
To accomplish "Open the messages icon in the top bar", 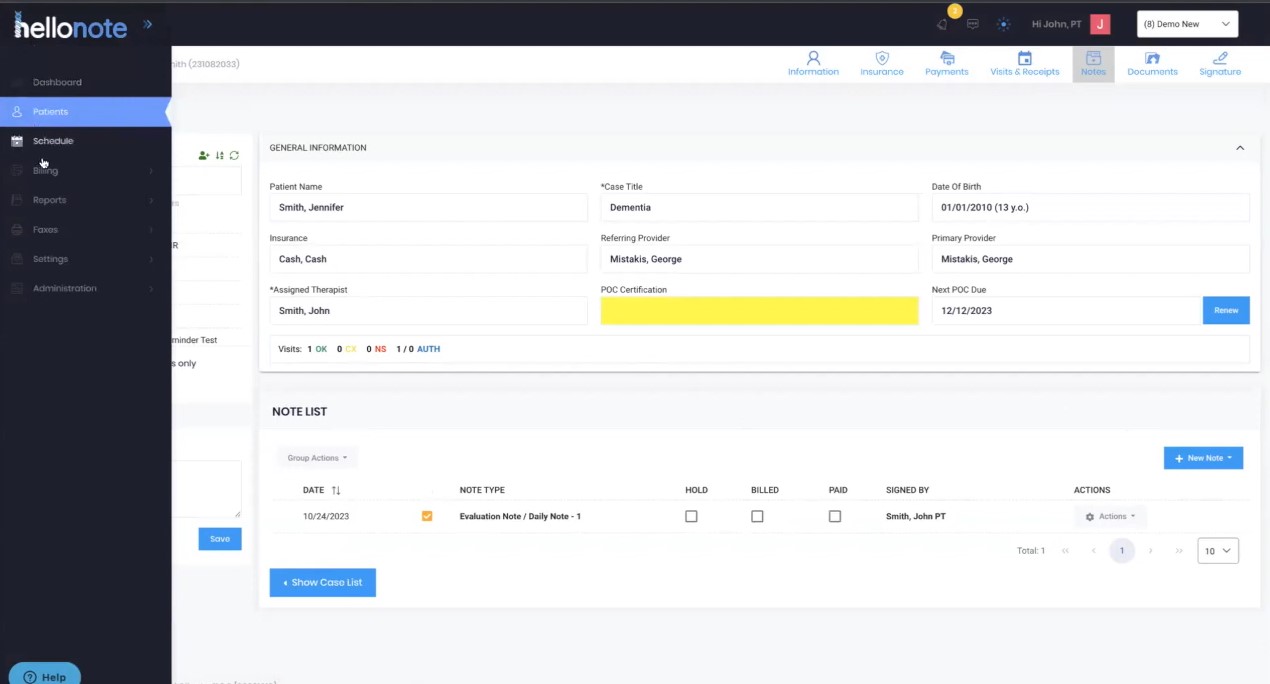I will (x=972, y=24).
